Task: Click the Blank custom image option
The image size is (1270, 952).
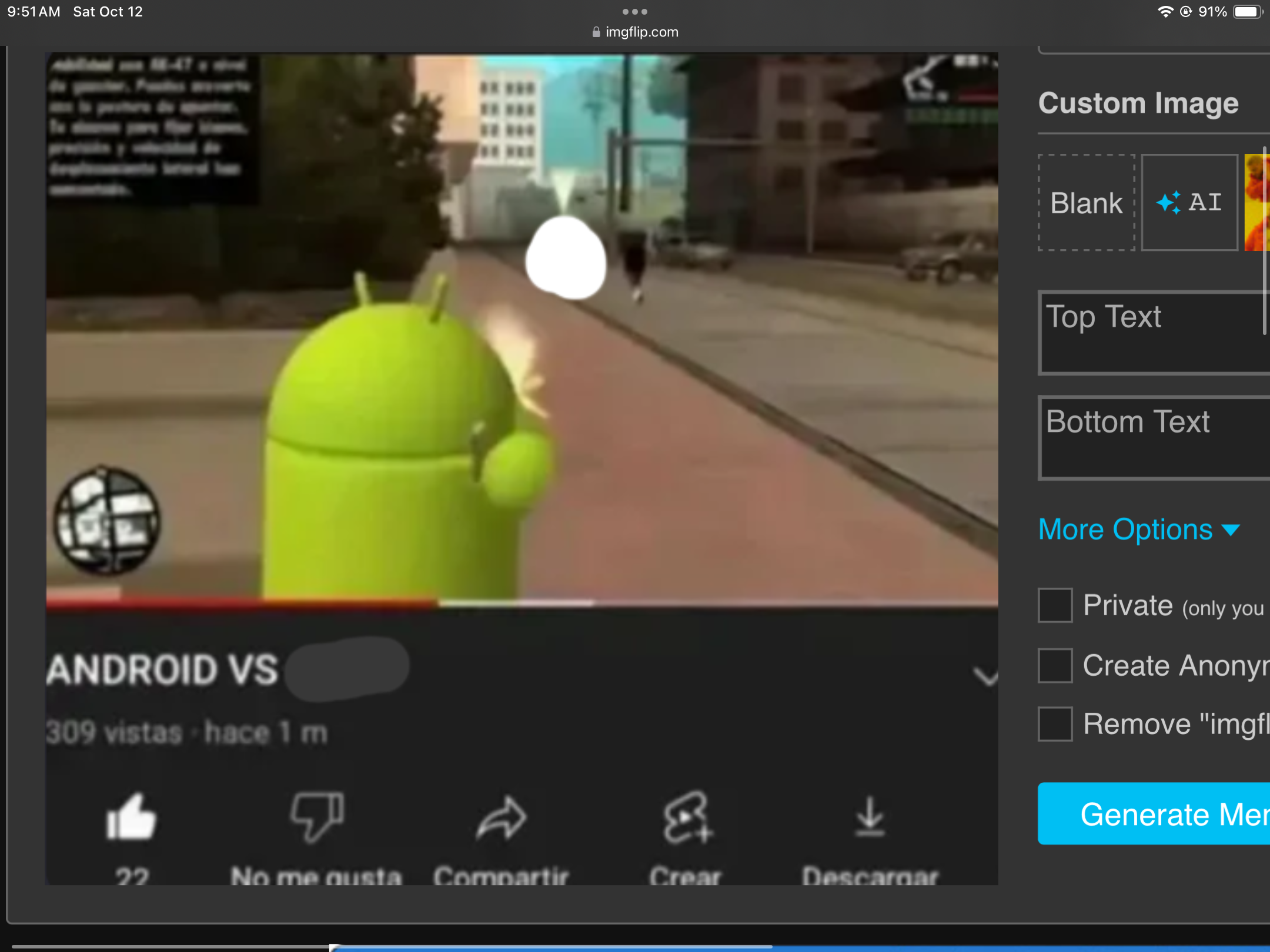Action: [1084, 201]
